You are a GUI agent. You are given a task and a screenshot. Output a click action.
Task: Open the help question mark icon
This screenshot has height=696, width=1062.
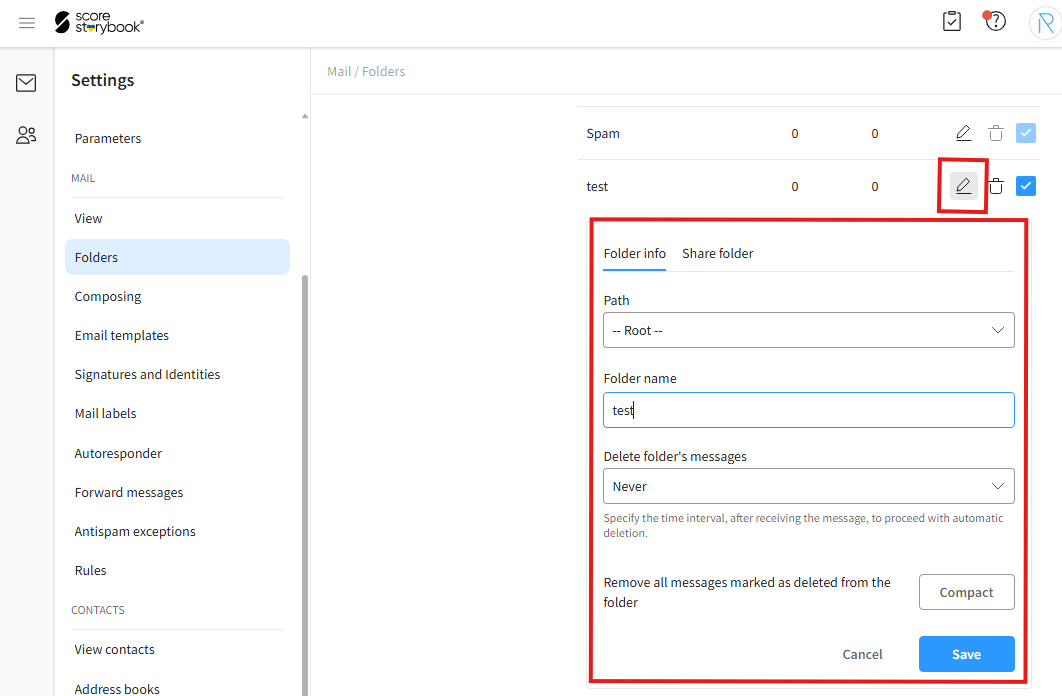(x=995, y=21)
